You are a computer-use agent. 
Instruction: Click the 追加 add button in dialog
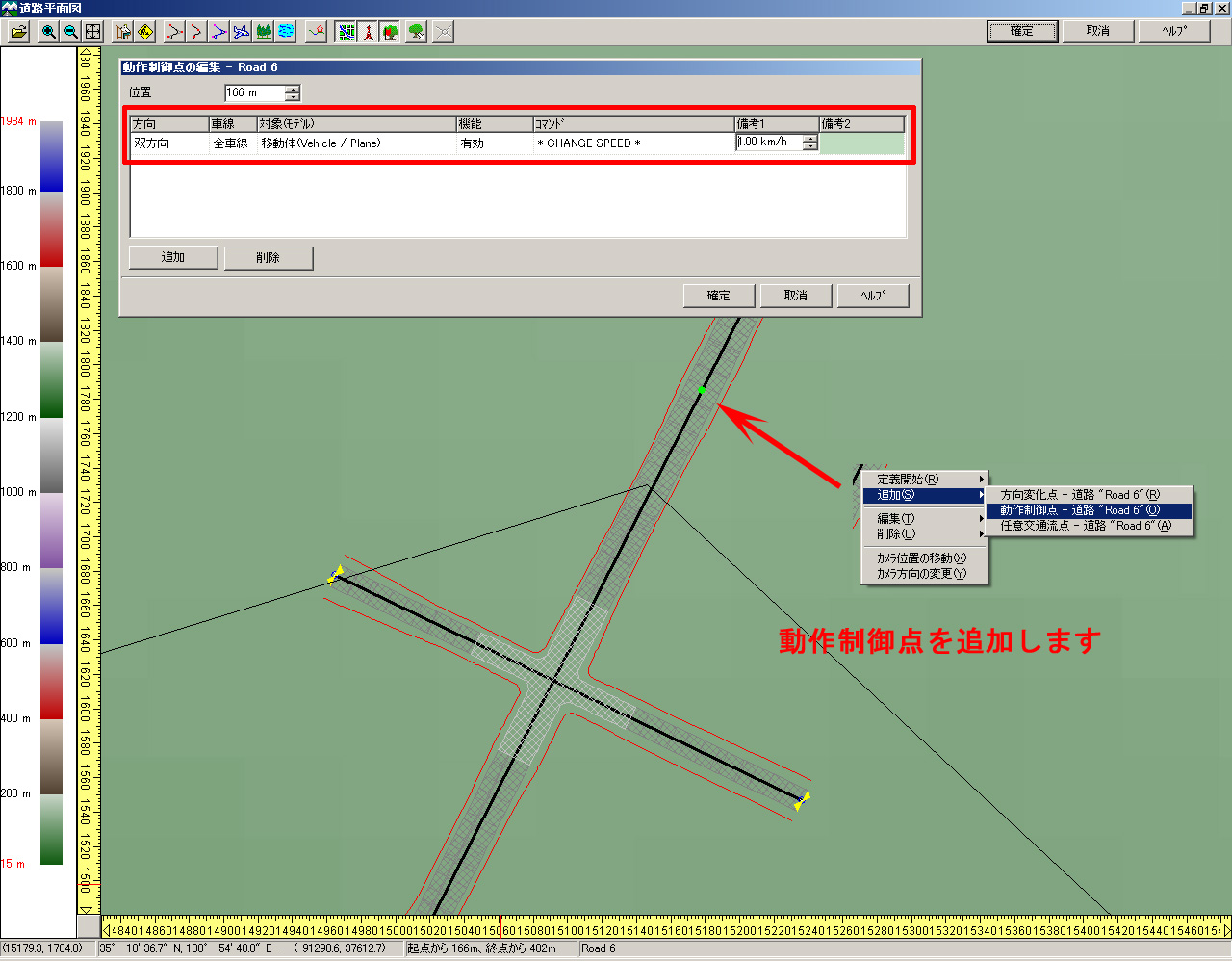pyautogui.click(x=173, y=257)
